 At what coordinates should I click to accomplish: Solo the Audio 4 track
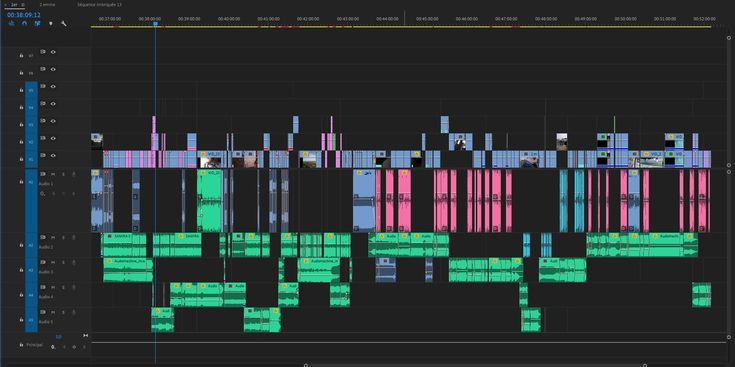63,287
